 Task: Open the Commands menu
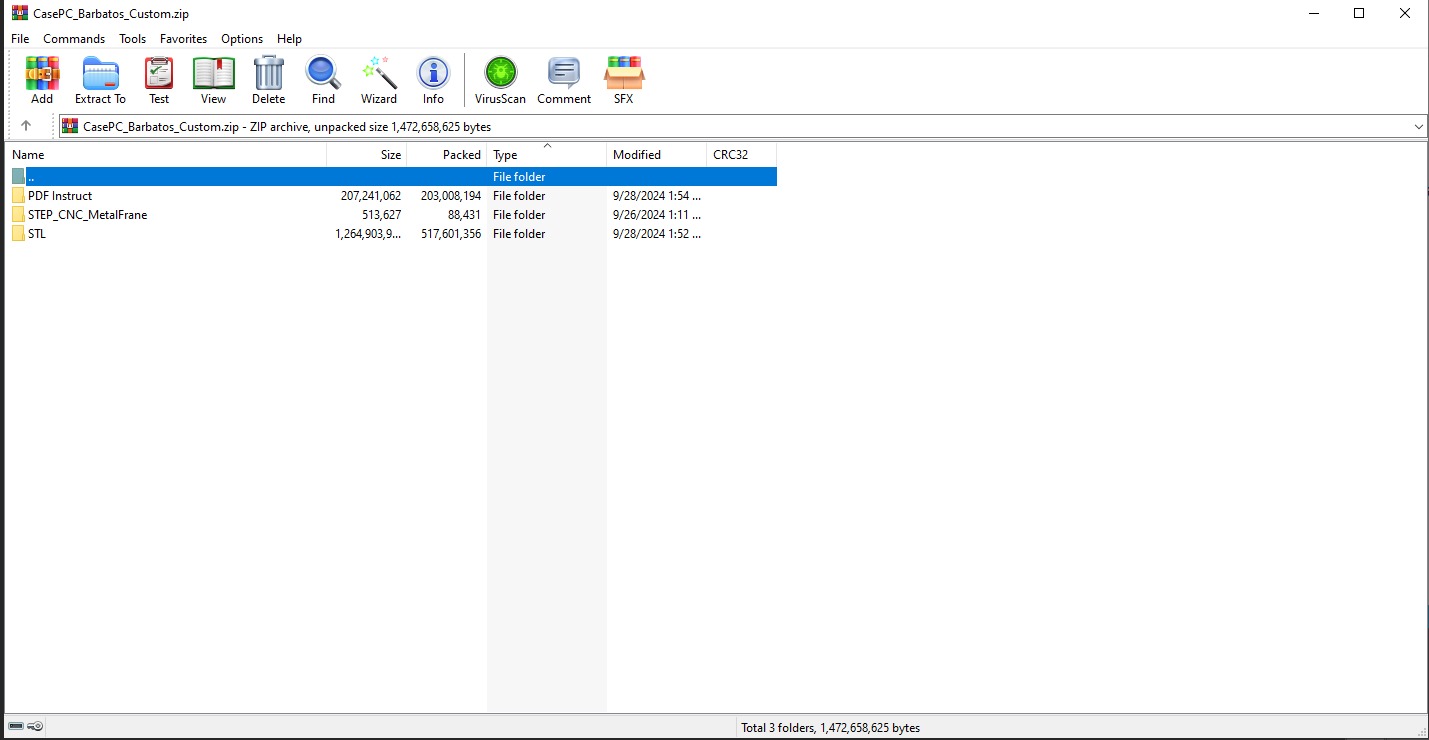point(74,39)
